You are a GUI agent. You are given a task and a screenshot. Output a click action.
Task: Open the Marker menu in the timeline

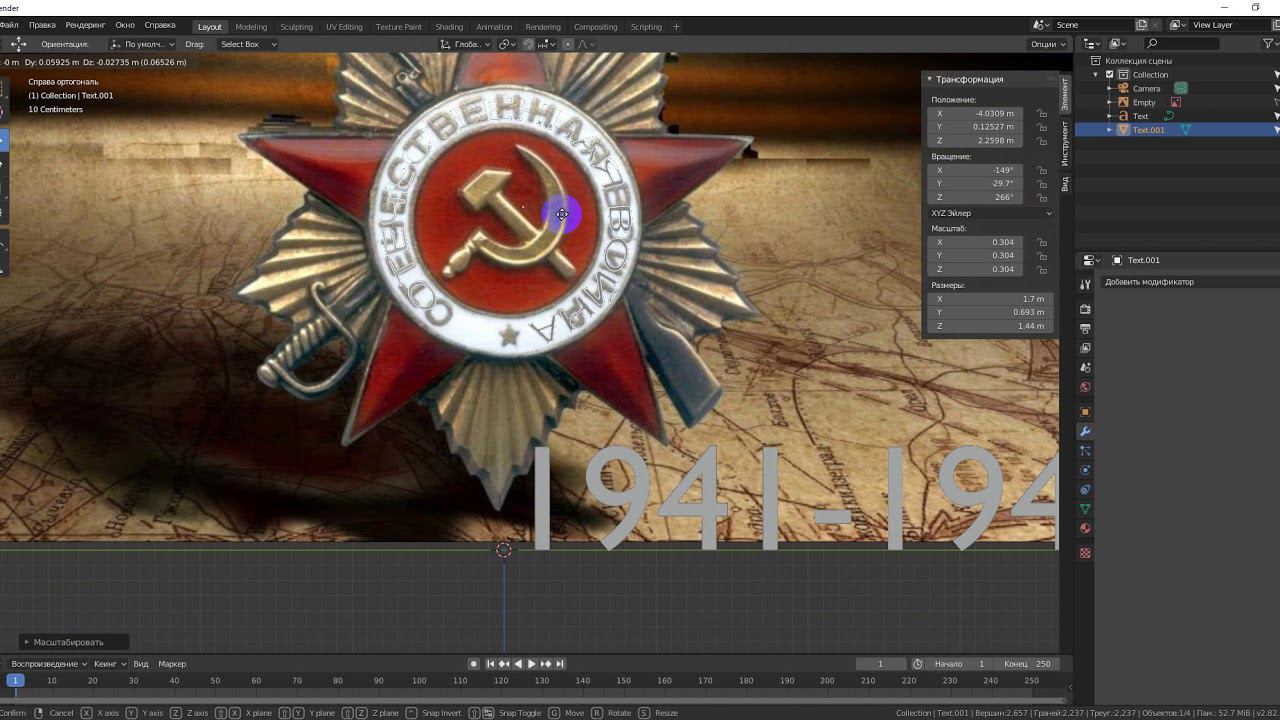pyautogui.click(x=172, y=664)
